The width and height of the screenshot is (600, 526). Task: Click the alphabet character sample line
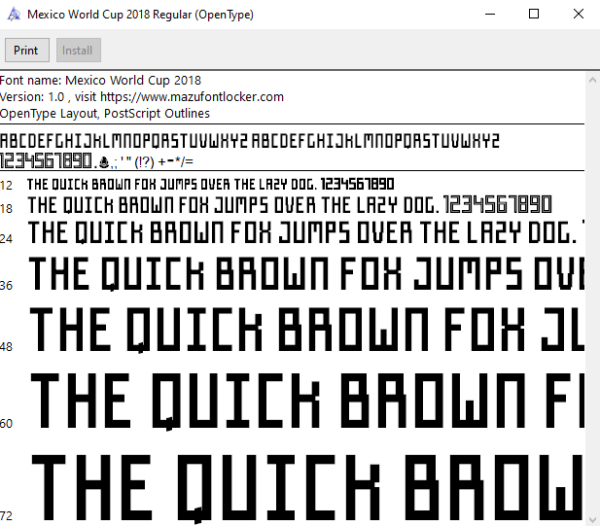249,141
